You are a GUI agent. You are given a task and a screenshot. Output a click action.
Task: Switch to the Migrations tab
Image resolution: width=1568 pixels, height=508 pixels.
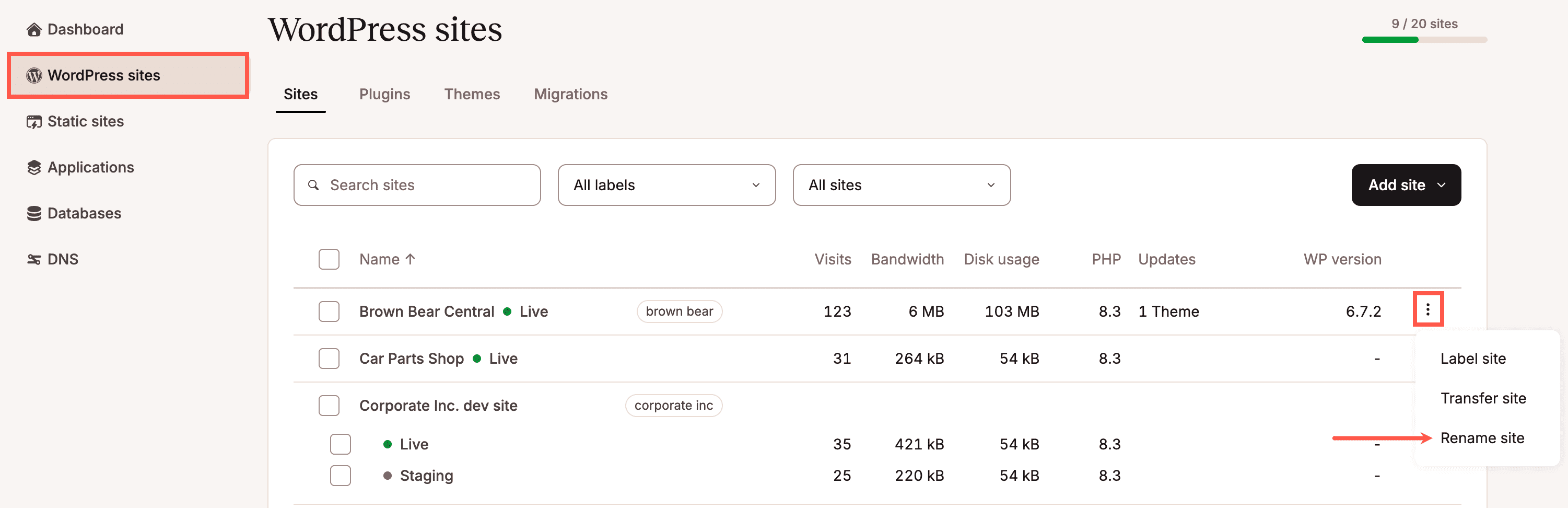(x=570, y=94)
